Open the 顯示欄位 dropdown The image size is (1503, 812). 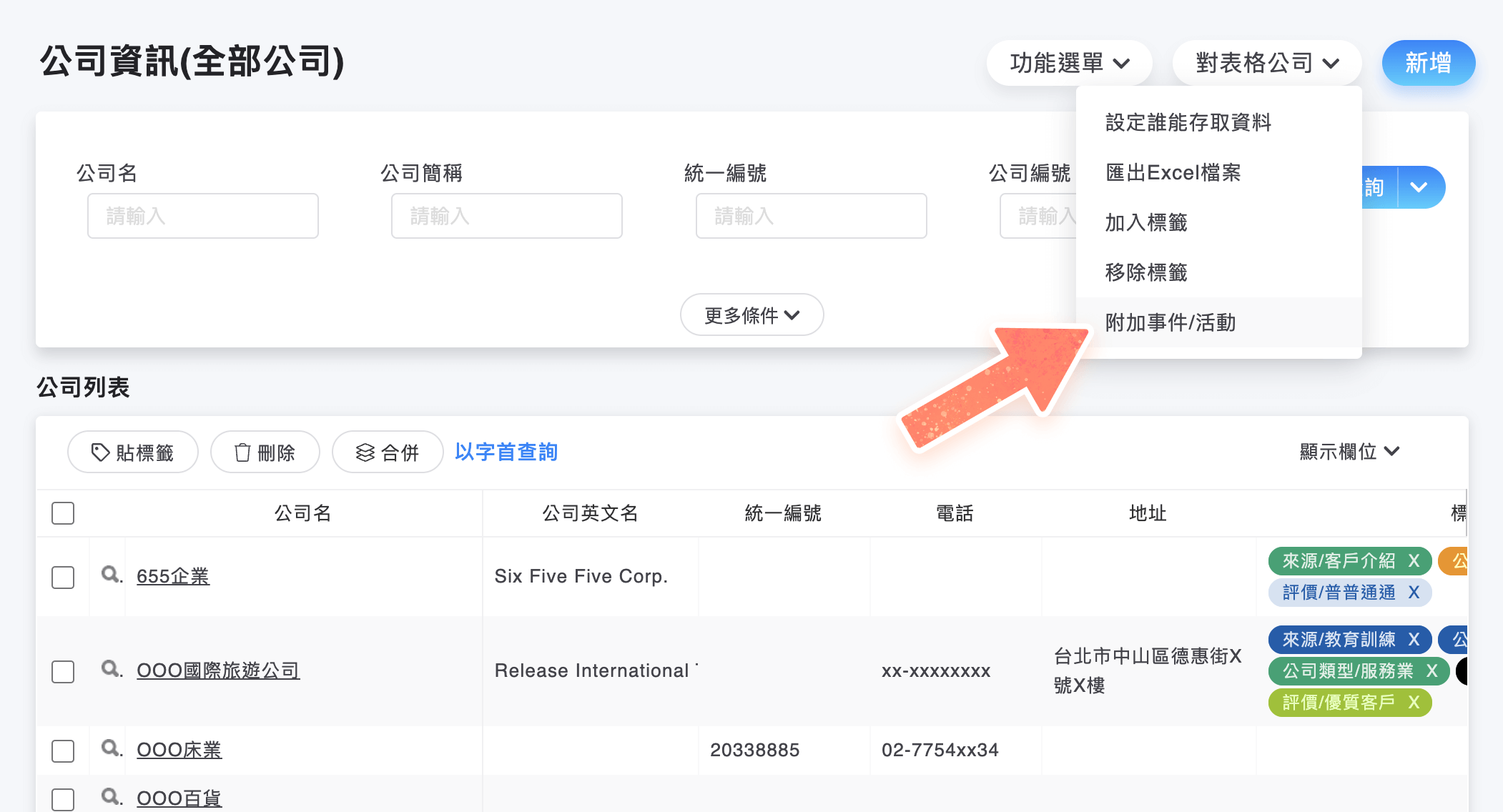point(1348,452)
